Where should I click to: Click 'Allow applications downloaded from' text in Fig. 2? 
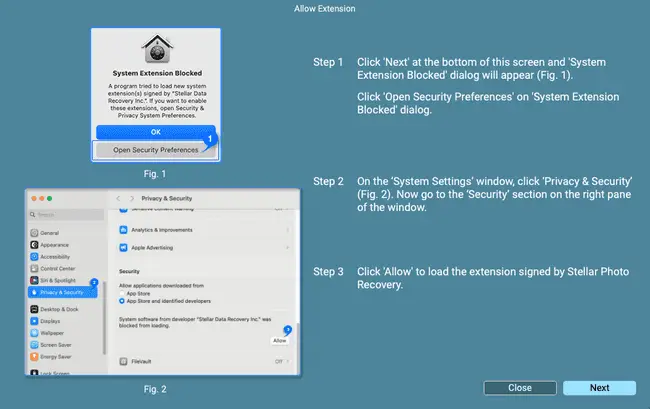tap(161, 286)
